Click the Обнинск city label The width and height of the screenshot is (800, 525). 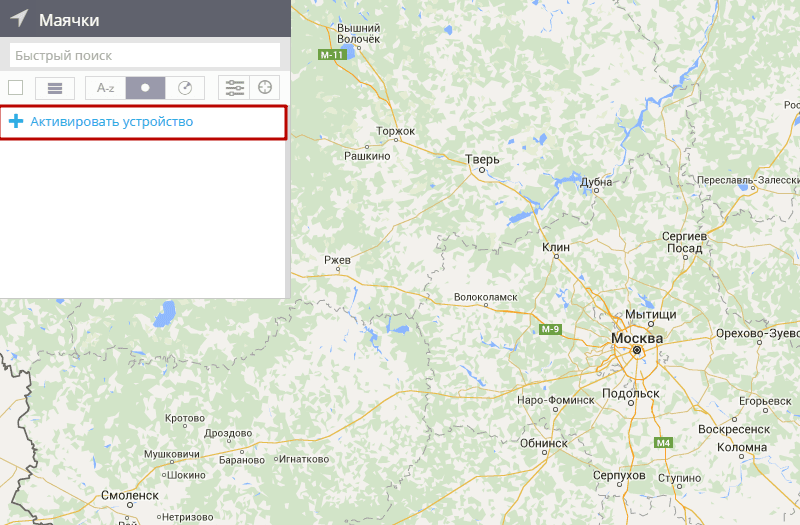pos(543,443)
